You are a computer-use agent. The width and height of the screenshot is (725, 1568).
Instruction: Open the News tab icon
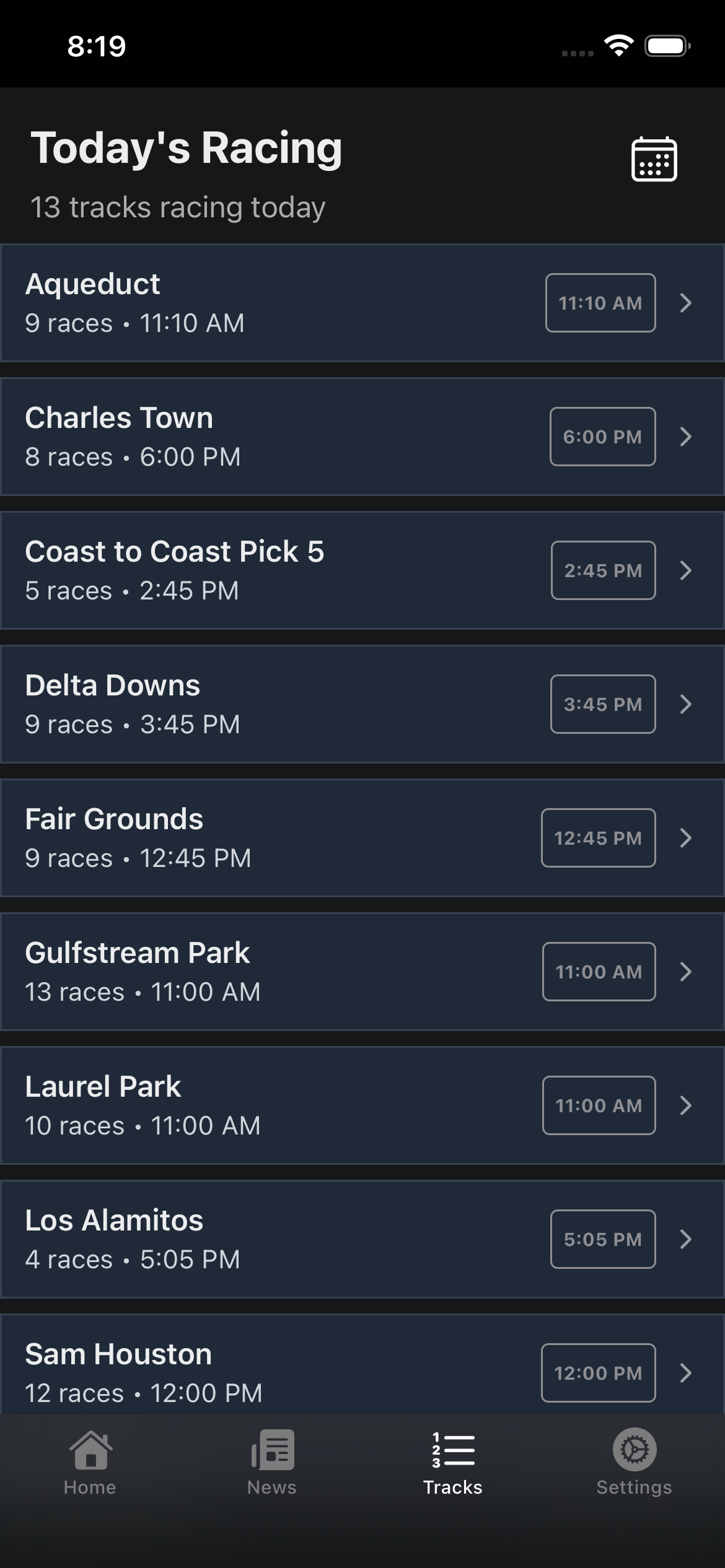point(273,1450)
